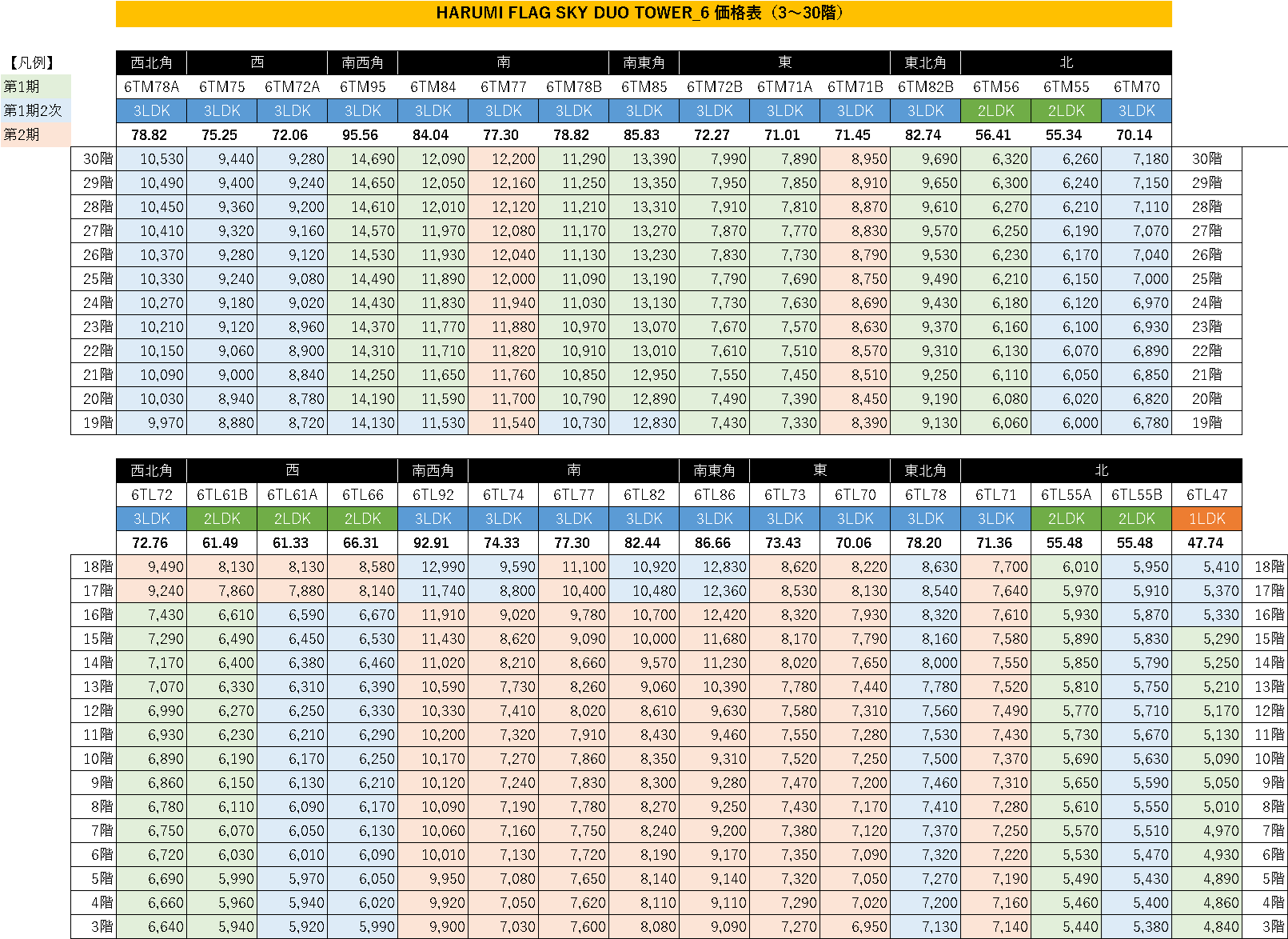
Task: Click the 【凡例】 legend label
Action: (x=32, y=62)
